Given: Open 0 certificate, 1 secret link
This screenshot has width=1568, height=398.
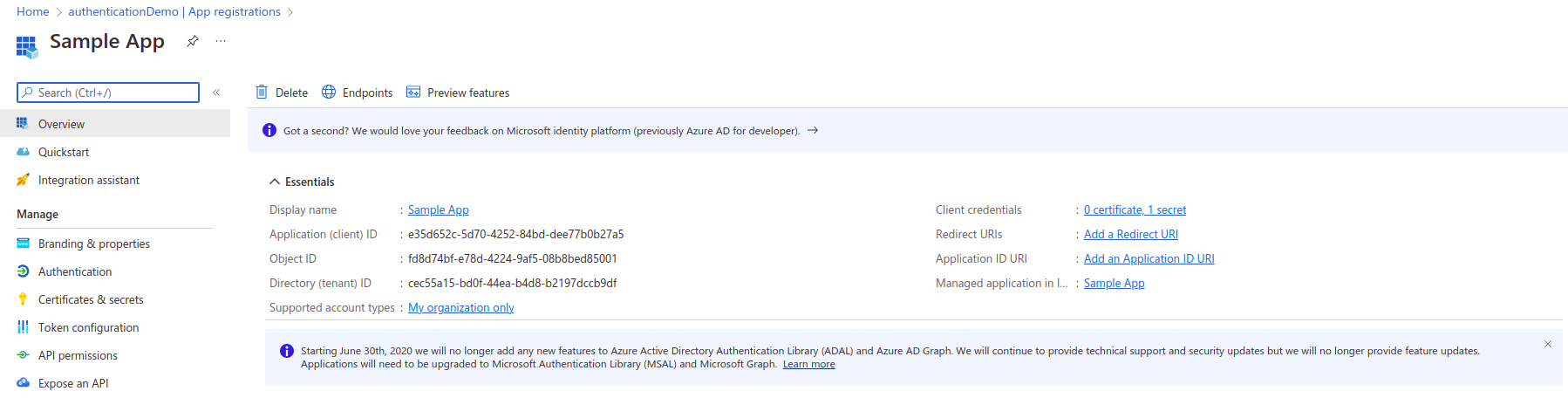Looking at the screenshot, I should (x=1135, y=209).
